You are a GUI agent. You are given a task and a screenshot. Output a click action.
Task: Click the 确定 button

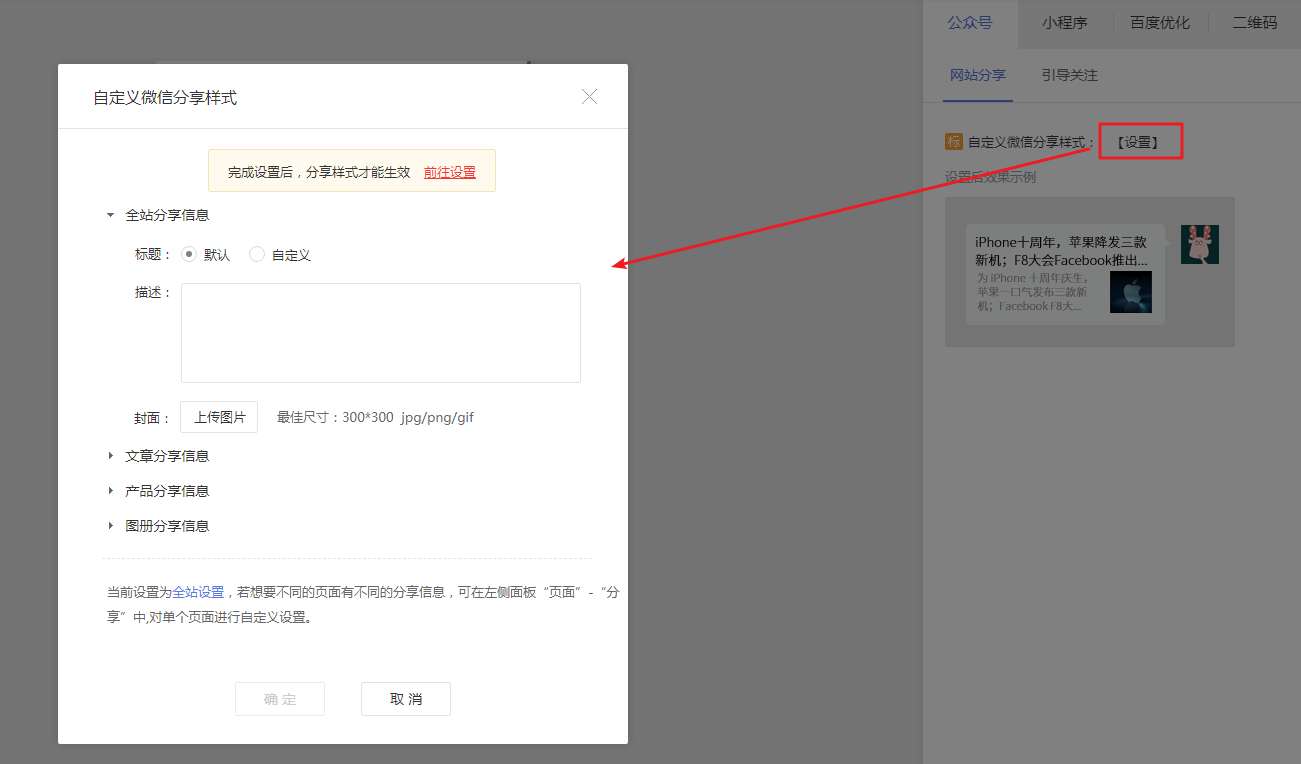tap(280, 699)
